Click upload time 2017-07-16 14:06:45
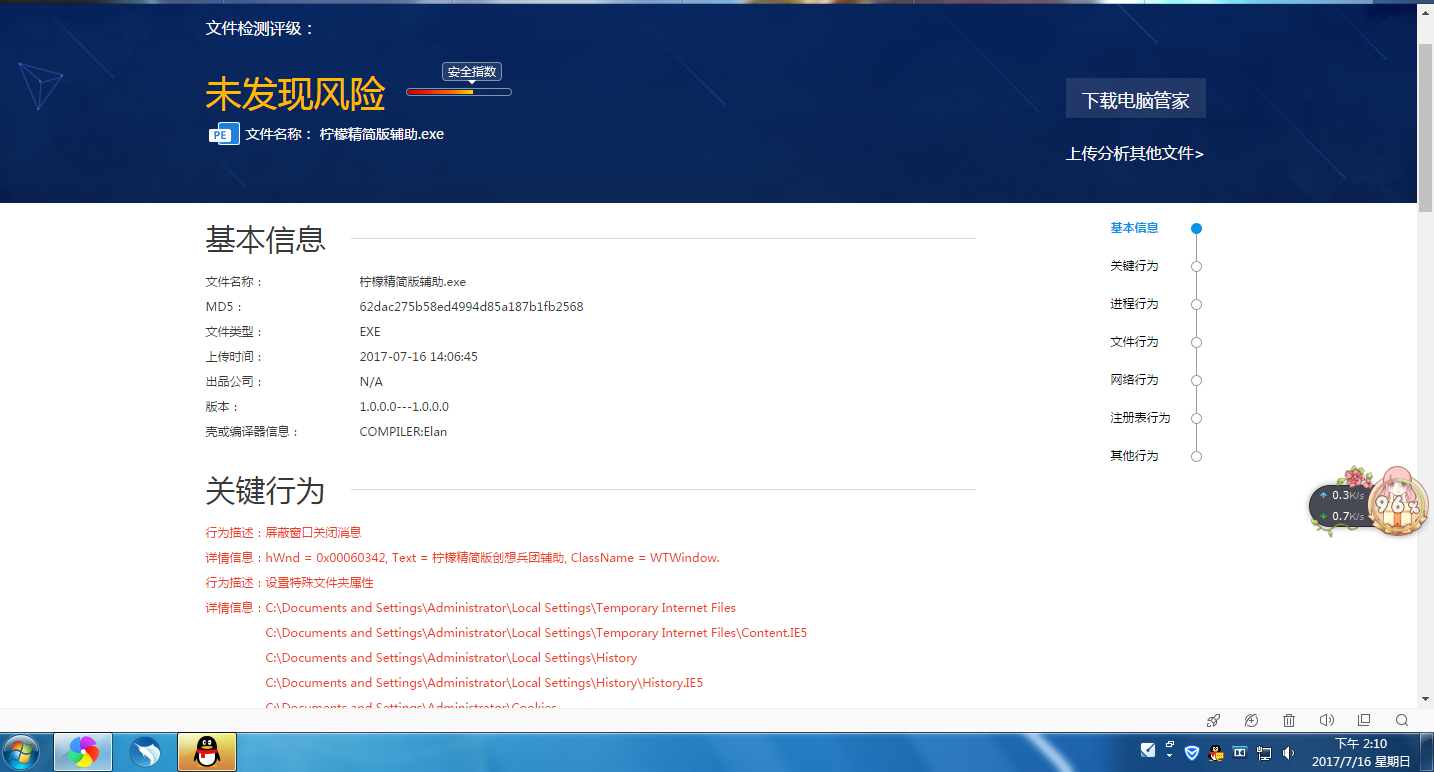The image size is (1434, 772). (418, 357)
